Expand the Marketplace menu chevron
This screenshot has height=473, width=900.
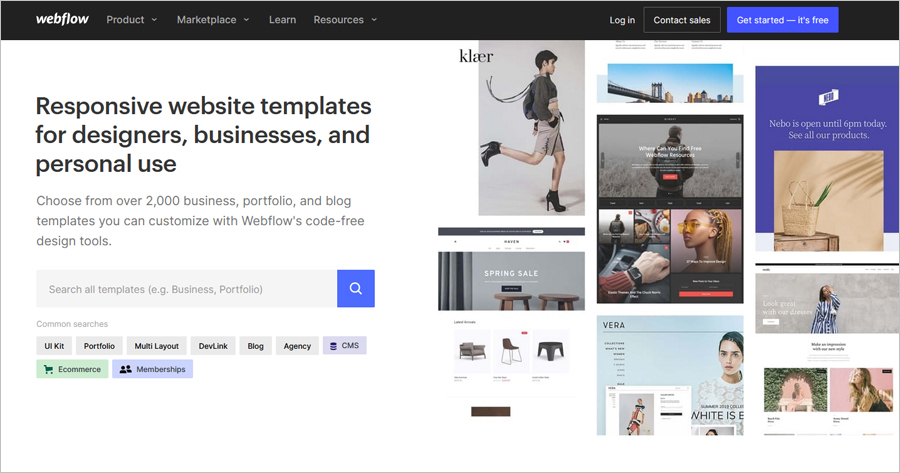246,20
